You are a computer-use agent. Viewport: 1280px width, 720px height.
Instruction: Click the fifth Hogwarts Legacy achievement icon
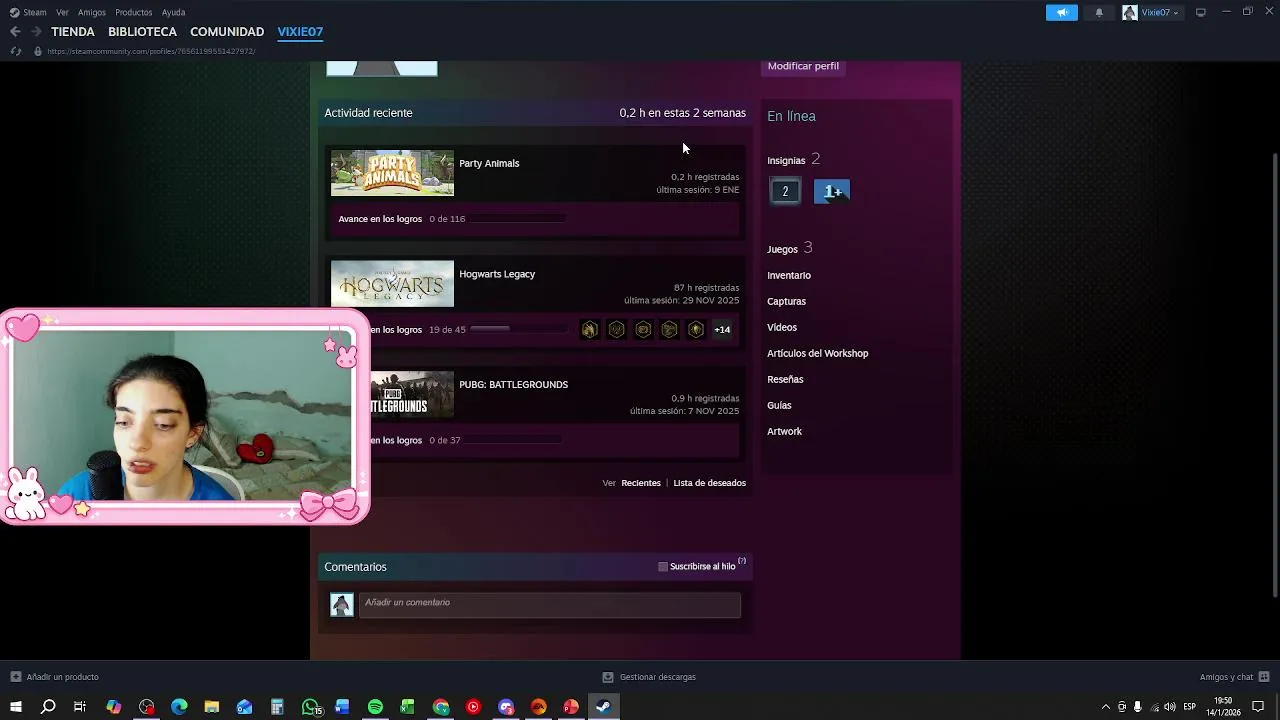pyautogui.click(x=696, y=329)
